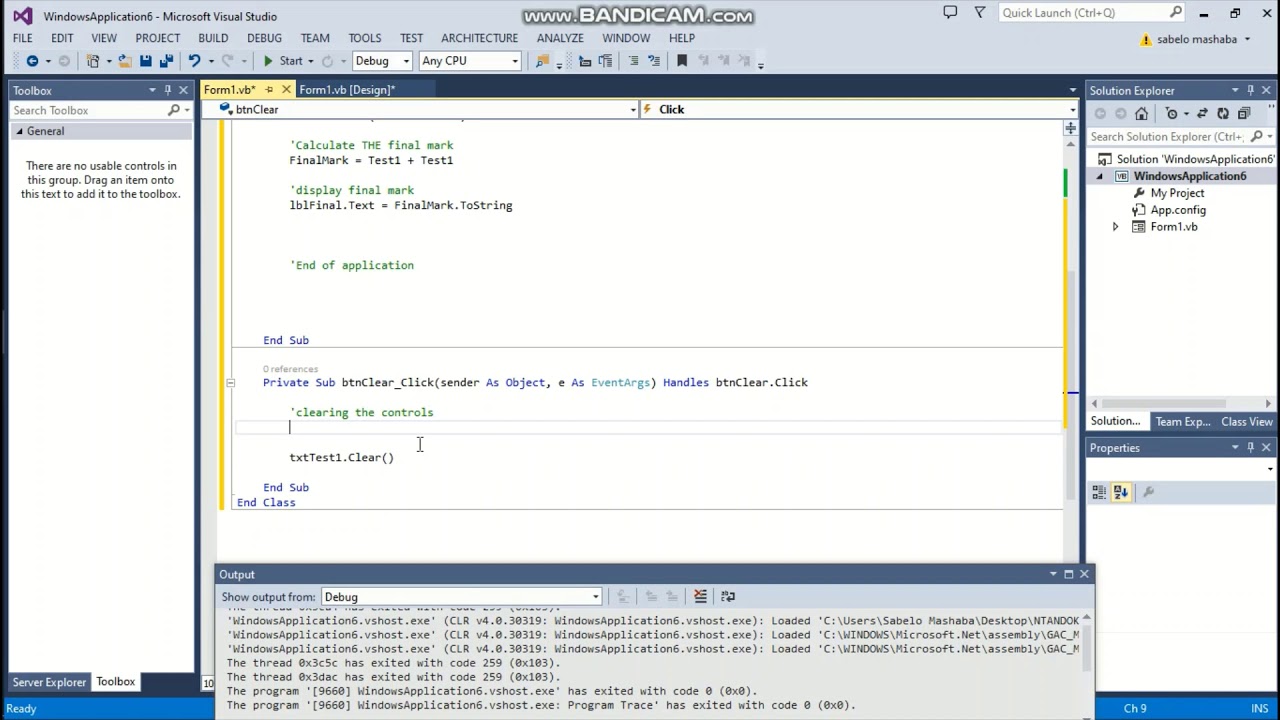
Task: Click the Navigate Backward arrow in toolbar
Action: click(x=32, y=61)
